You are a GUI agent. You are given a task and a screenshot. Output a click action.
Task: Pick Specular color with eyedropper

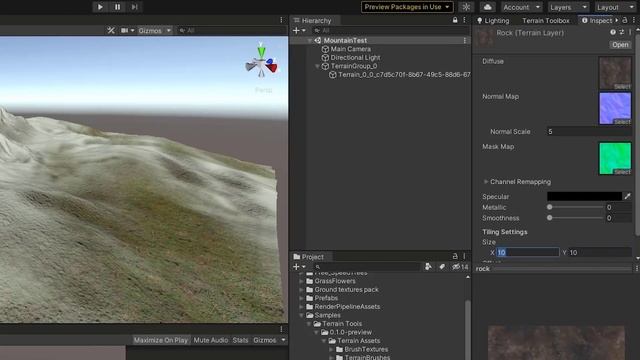coord(627,196)
